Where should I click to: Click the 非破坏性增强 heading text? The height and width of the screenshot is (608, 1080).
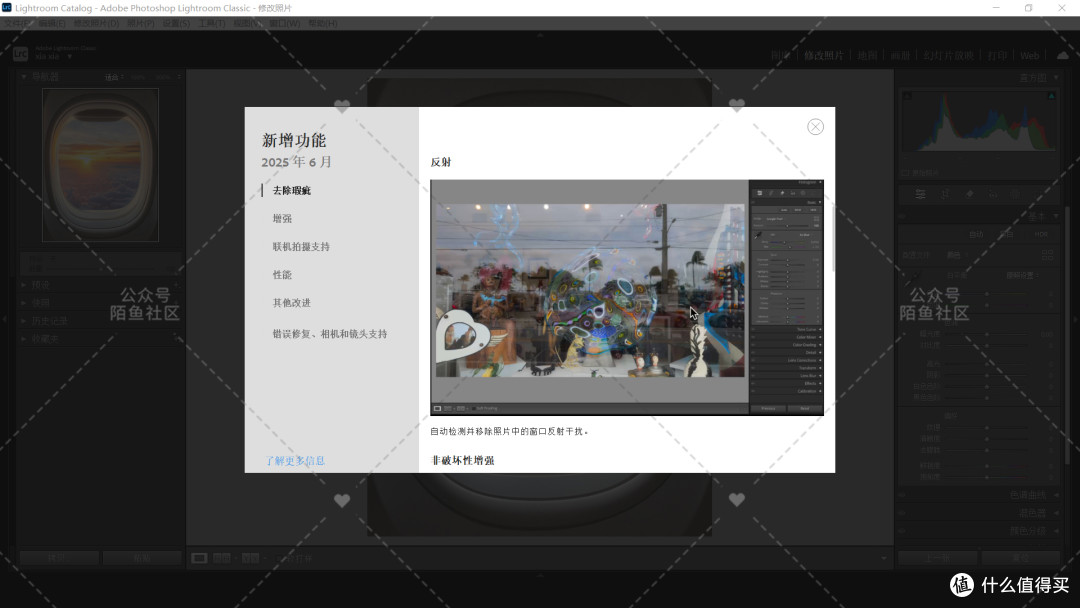point(462,460)
